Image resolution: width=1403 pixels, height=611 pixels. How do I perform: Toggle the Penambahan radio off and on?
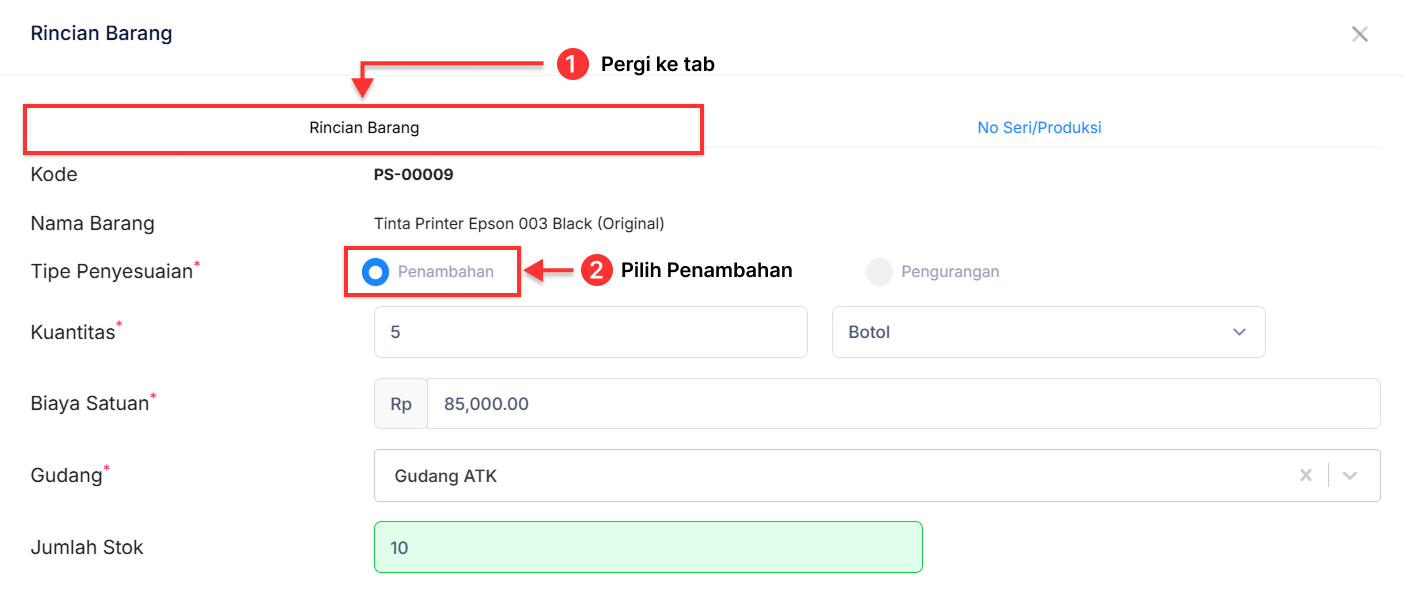(x=376, y=270)
